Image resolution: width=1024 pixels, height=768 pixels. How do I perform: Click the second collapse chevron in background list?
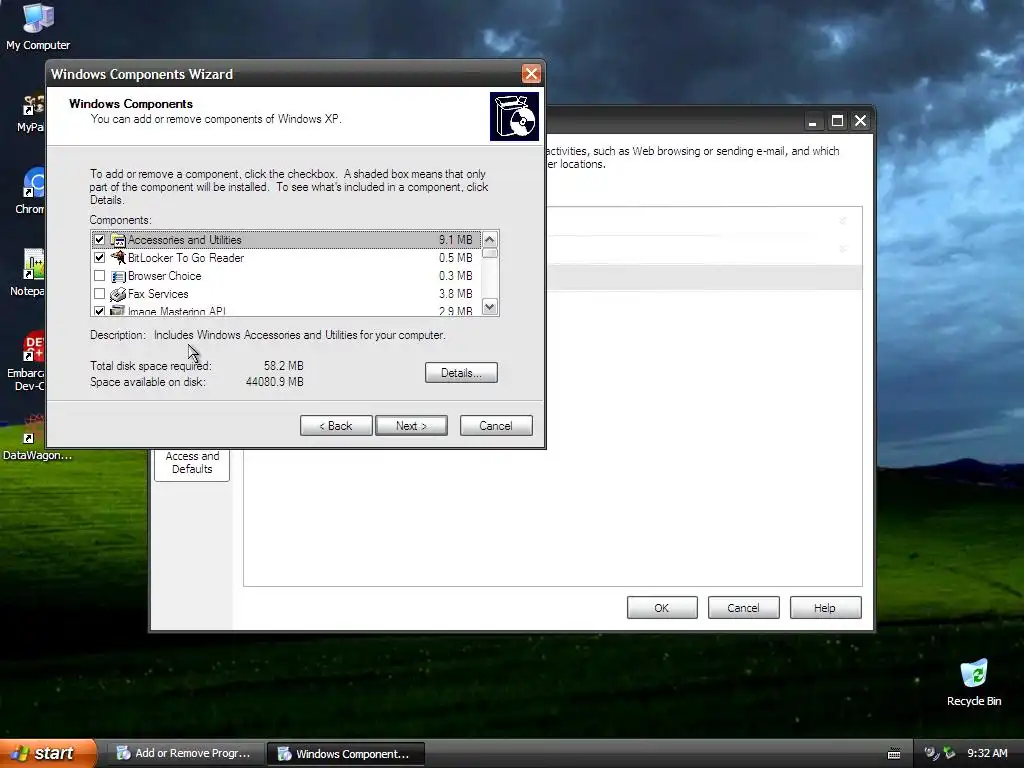(x=842, y=249)
